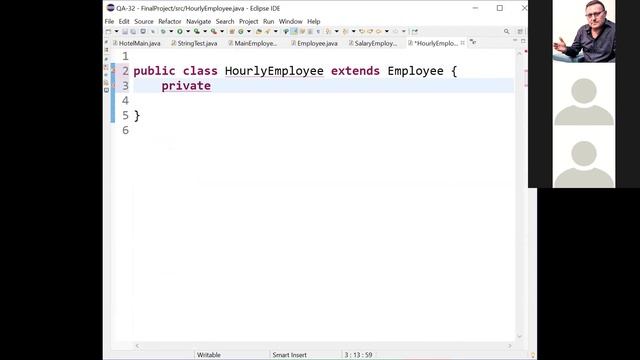The height and width of the screenshot is (360, 640).
Task: Click the Open Perspective icon
Action: [520, 31]
